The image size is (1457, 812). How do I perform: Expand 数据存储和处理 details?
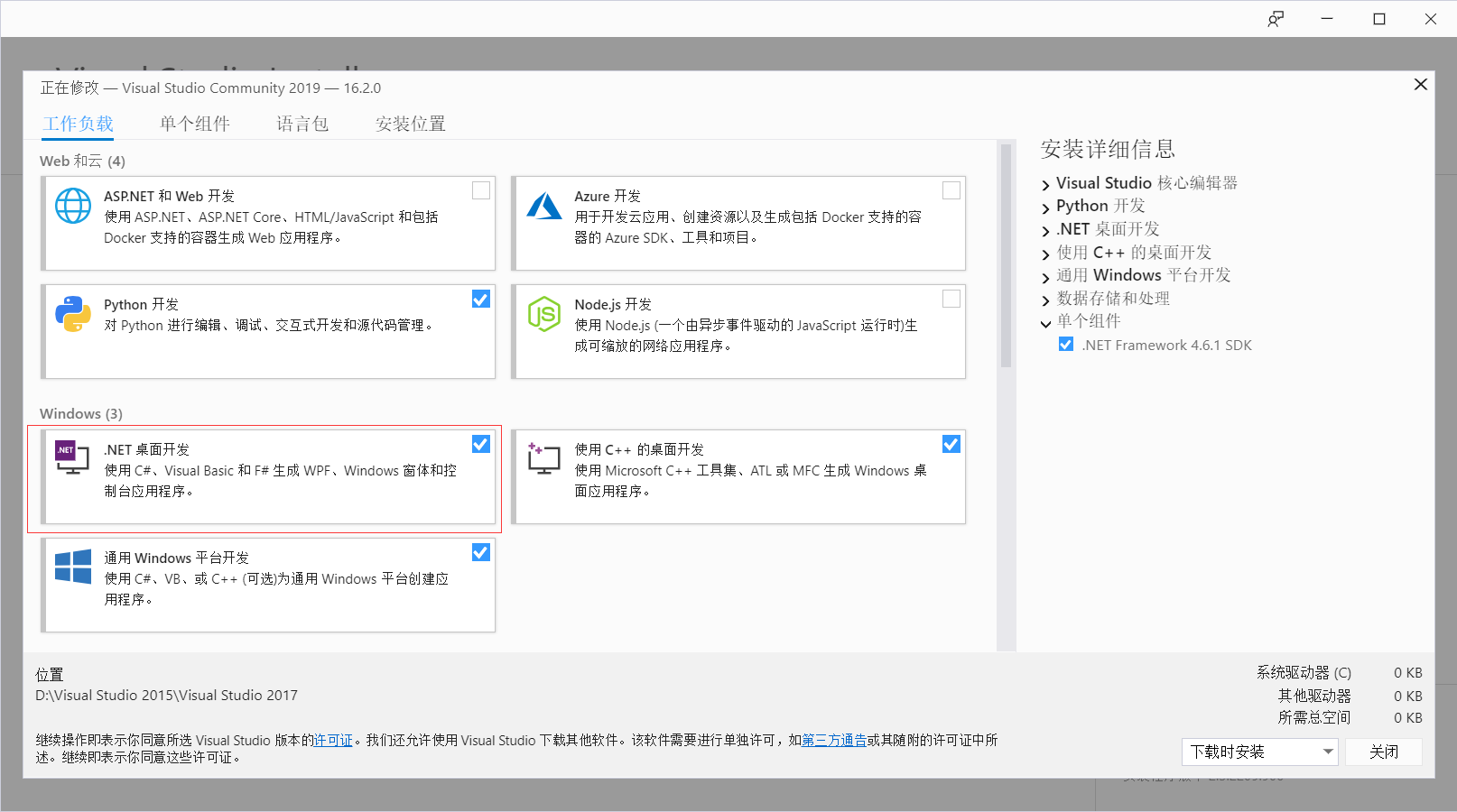pyautogui.click(x=1046, y=300)
